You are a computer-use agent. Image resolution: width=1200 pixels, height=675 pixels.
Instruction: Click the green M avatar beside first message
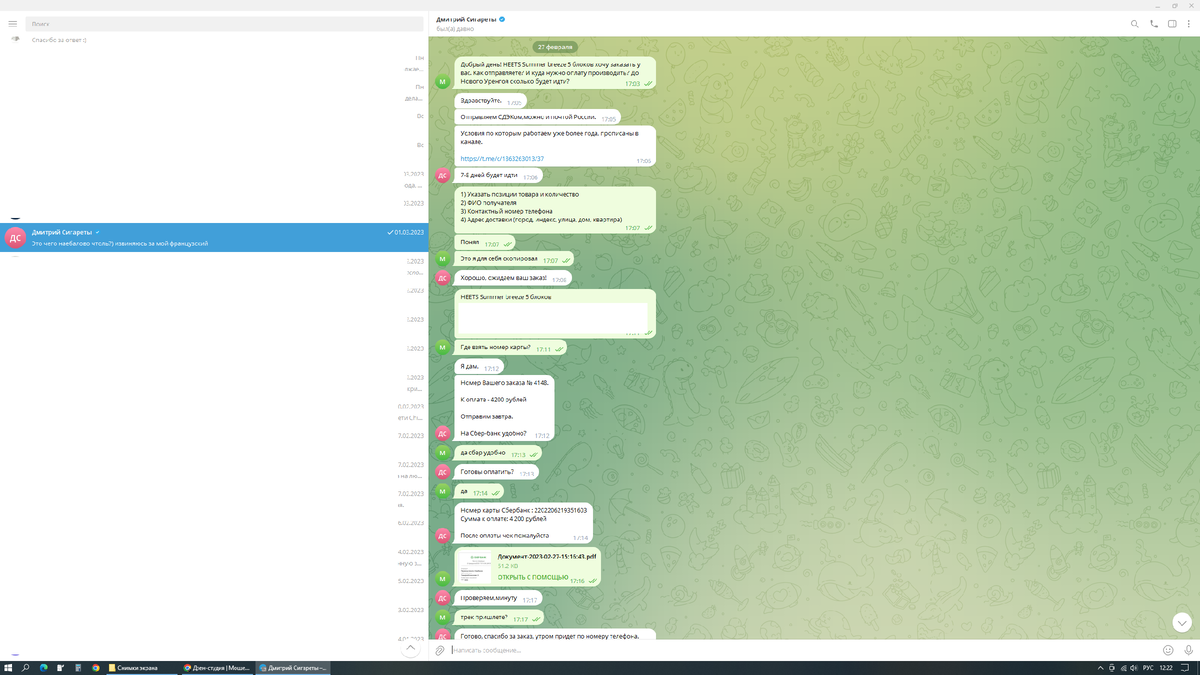(x=442, y=81)
